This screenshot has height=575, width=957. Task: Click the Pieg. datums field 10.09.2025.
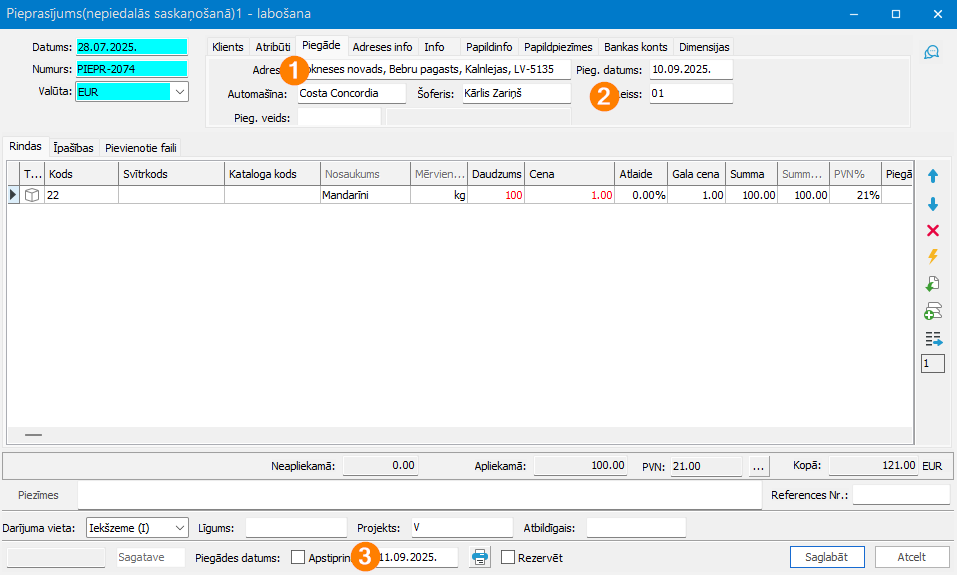(691, 70)
